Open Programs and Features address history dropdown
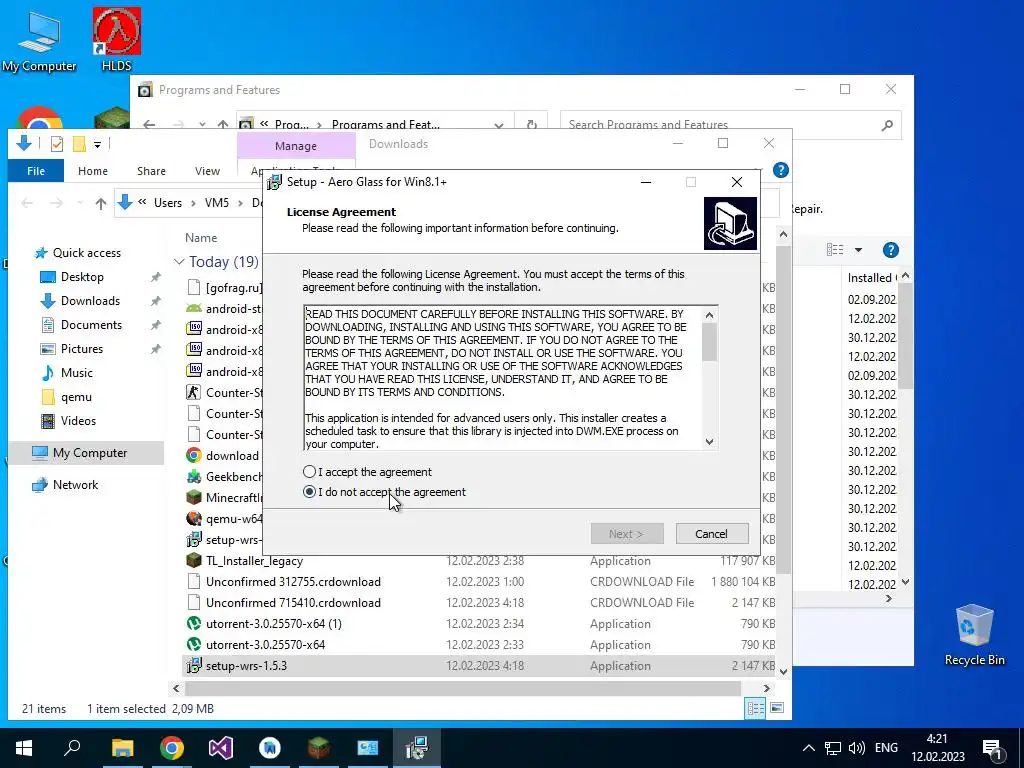This screenshot has height=768, width=1024. (x=499, y=125)
